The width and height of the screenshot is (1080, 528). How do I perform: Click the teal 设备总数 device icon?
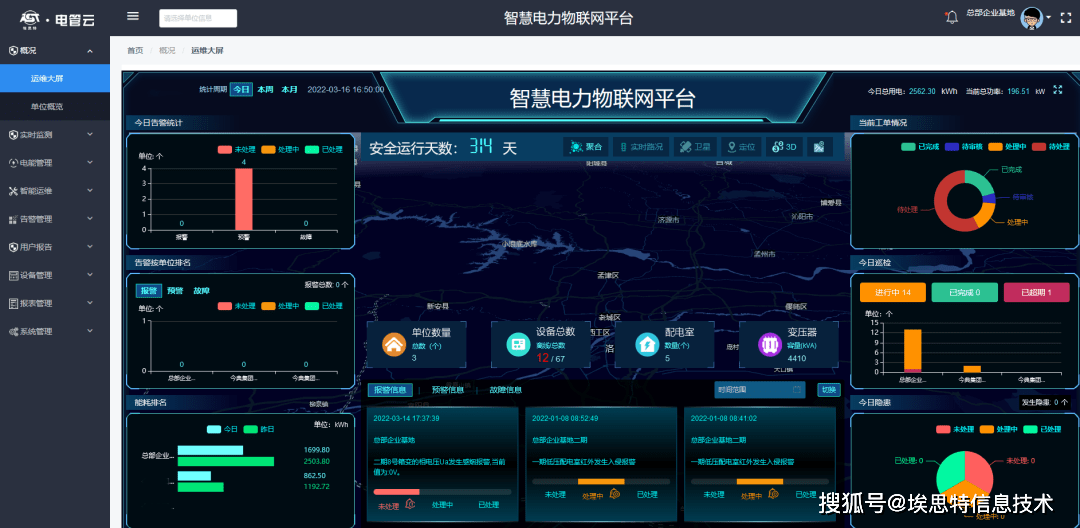(518, 344)
